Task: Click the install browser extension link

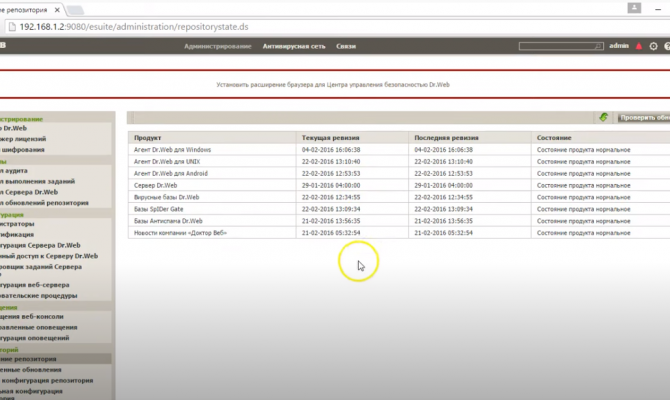Action: click(x=333, y=85)
